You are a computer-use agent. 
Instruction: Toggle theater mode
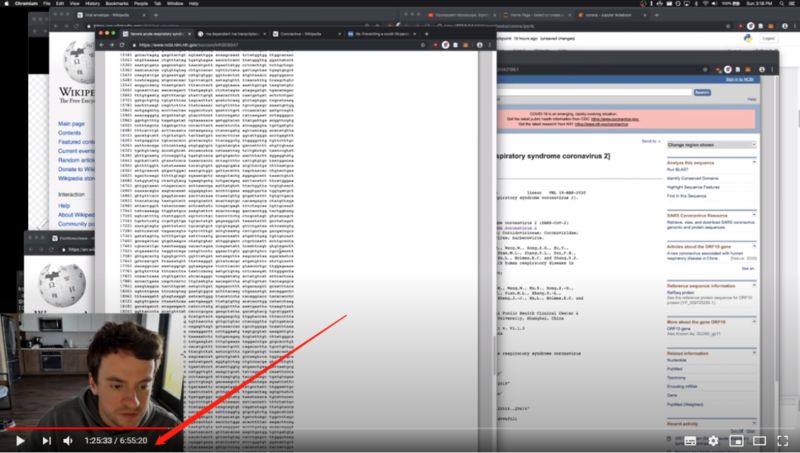coord(759,441)
